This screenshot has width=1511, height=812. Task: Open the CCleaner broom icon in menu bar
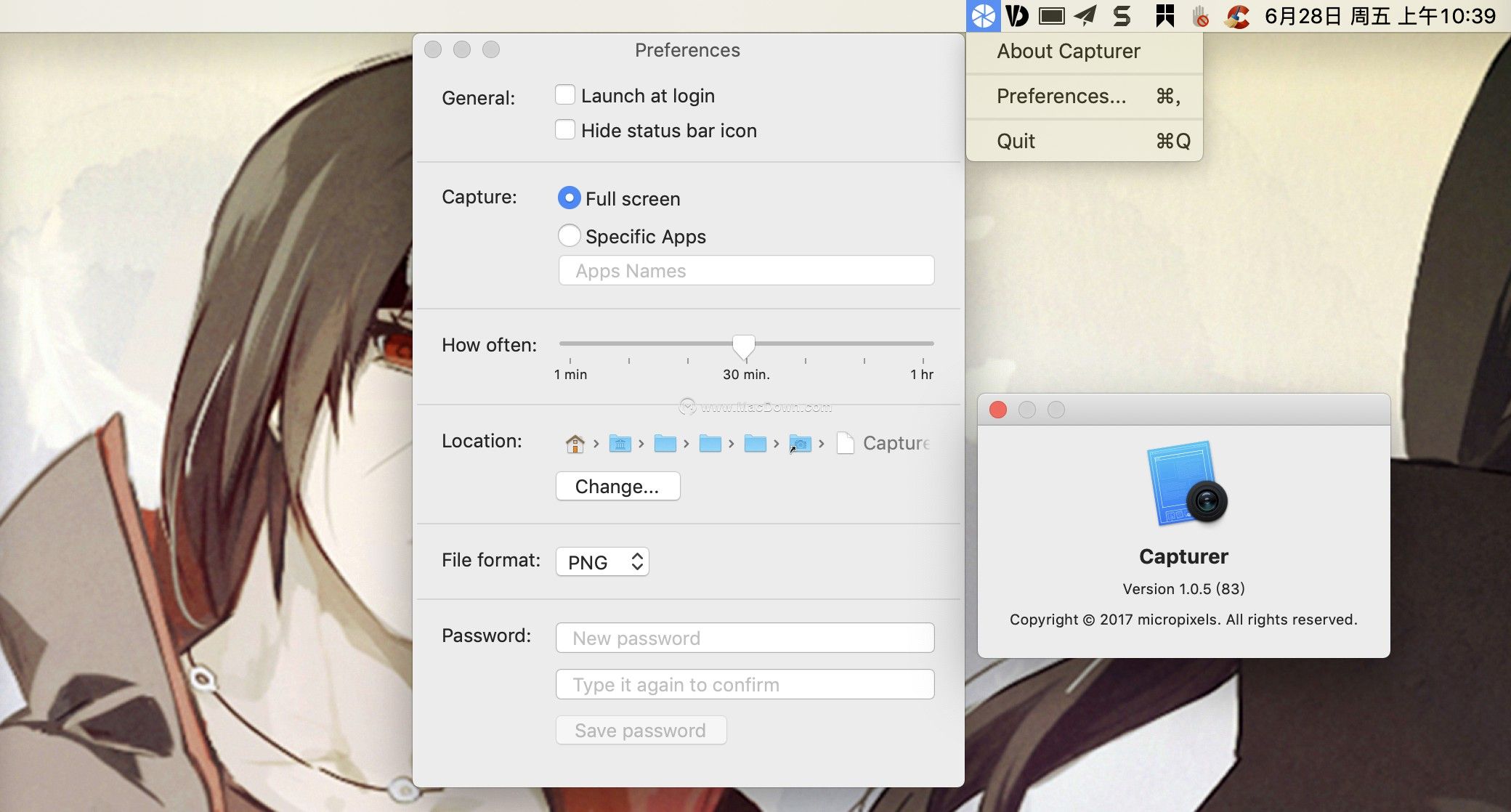click(1237, 16)
